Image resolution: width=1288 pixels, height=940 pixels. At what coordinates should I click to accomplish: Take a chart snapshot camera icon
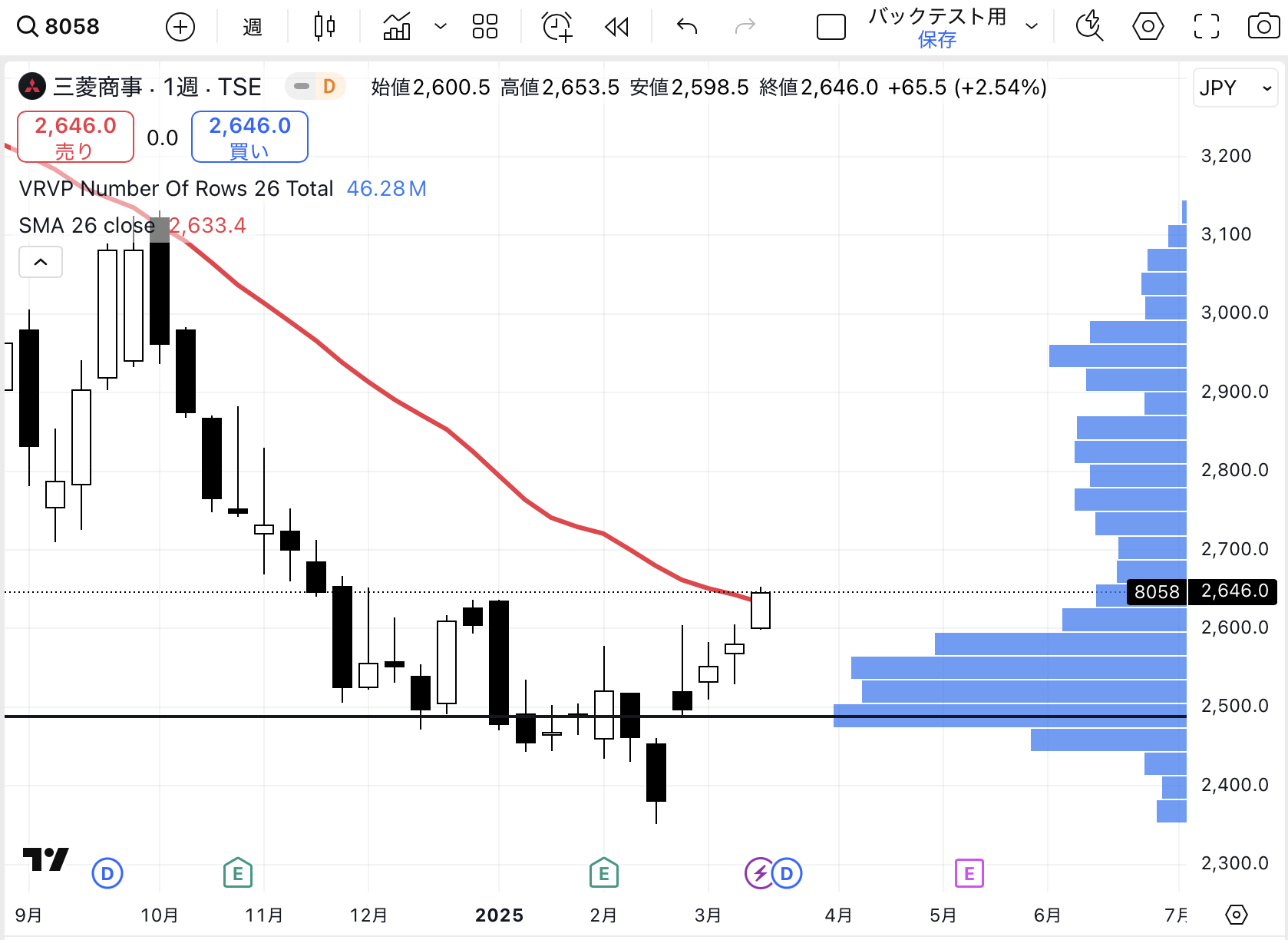(x=1263, y=27)
